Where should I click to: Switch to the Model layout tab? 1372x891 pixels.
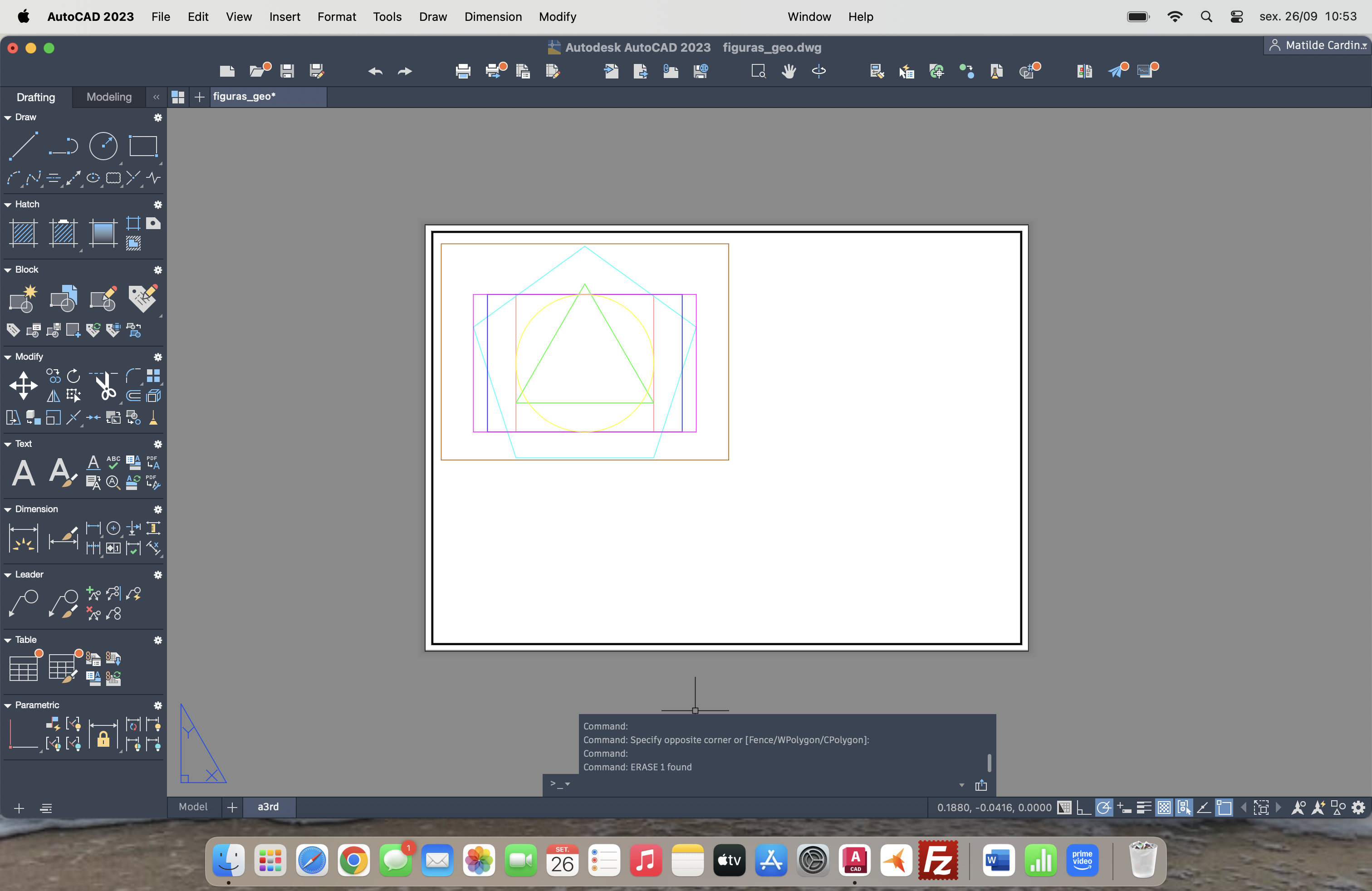[192, 806]
